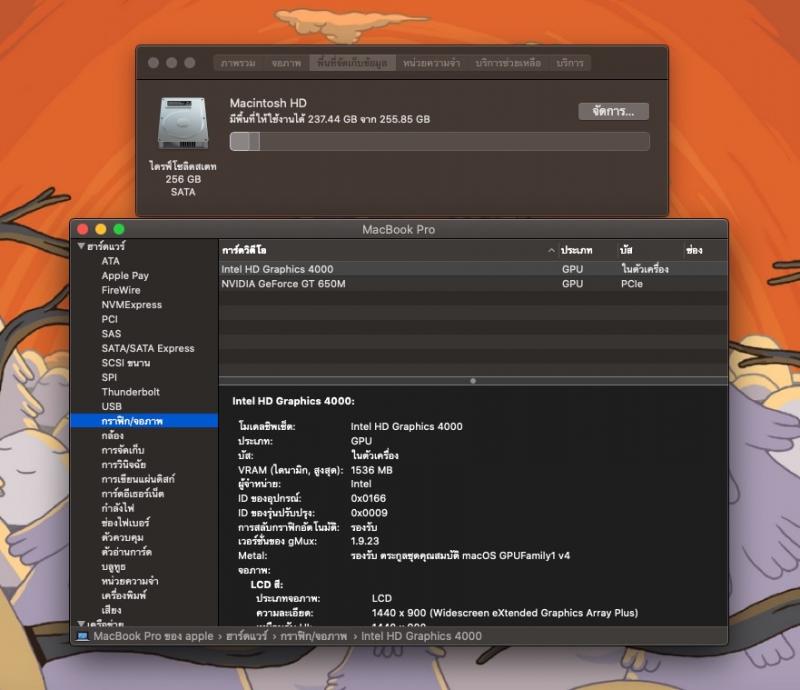Toggle sort arrow on การ์ดวิดีโอ column
The width and height of the screenshot is (800, 690).
551,250
